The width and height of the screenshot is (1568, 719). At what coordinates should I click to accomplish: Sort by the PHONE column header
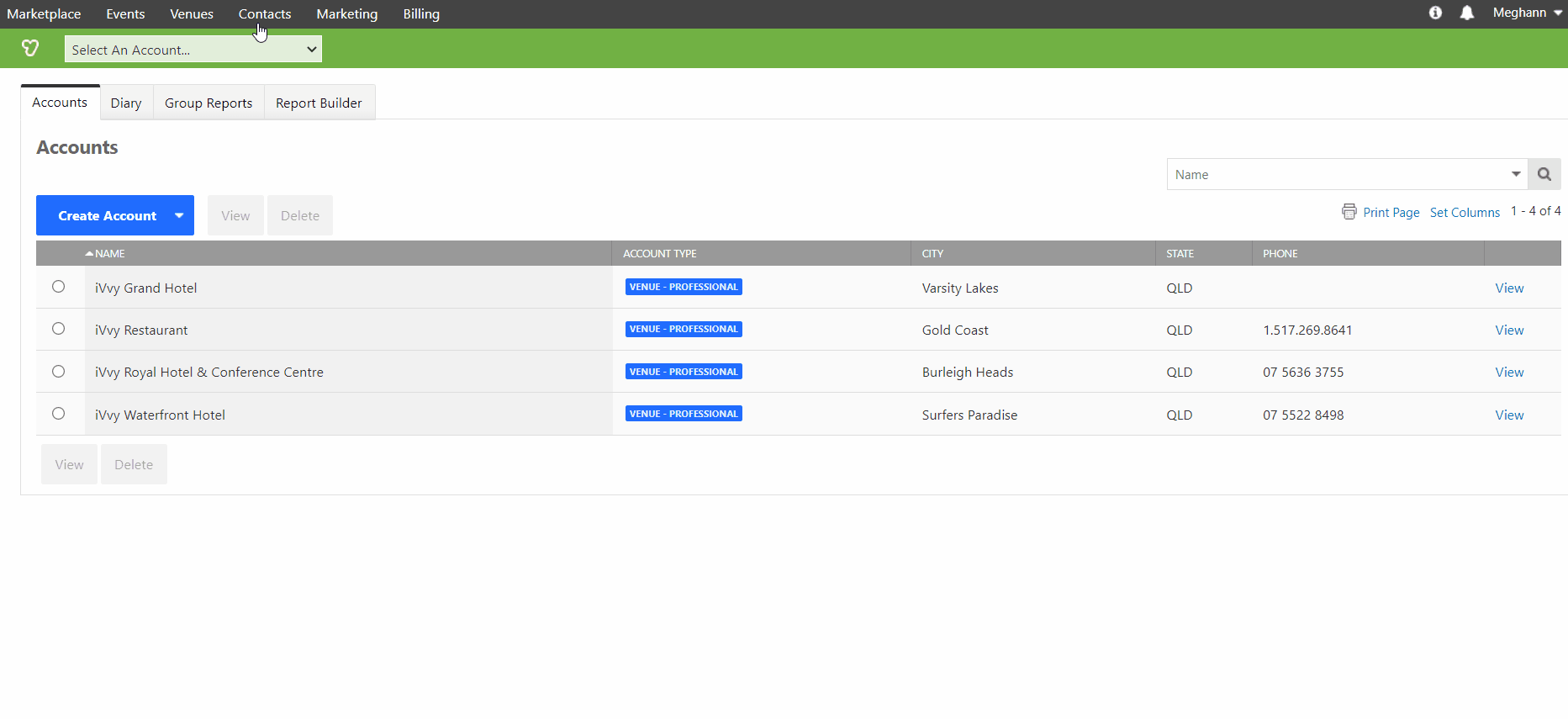coord(1280,253)
